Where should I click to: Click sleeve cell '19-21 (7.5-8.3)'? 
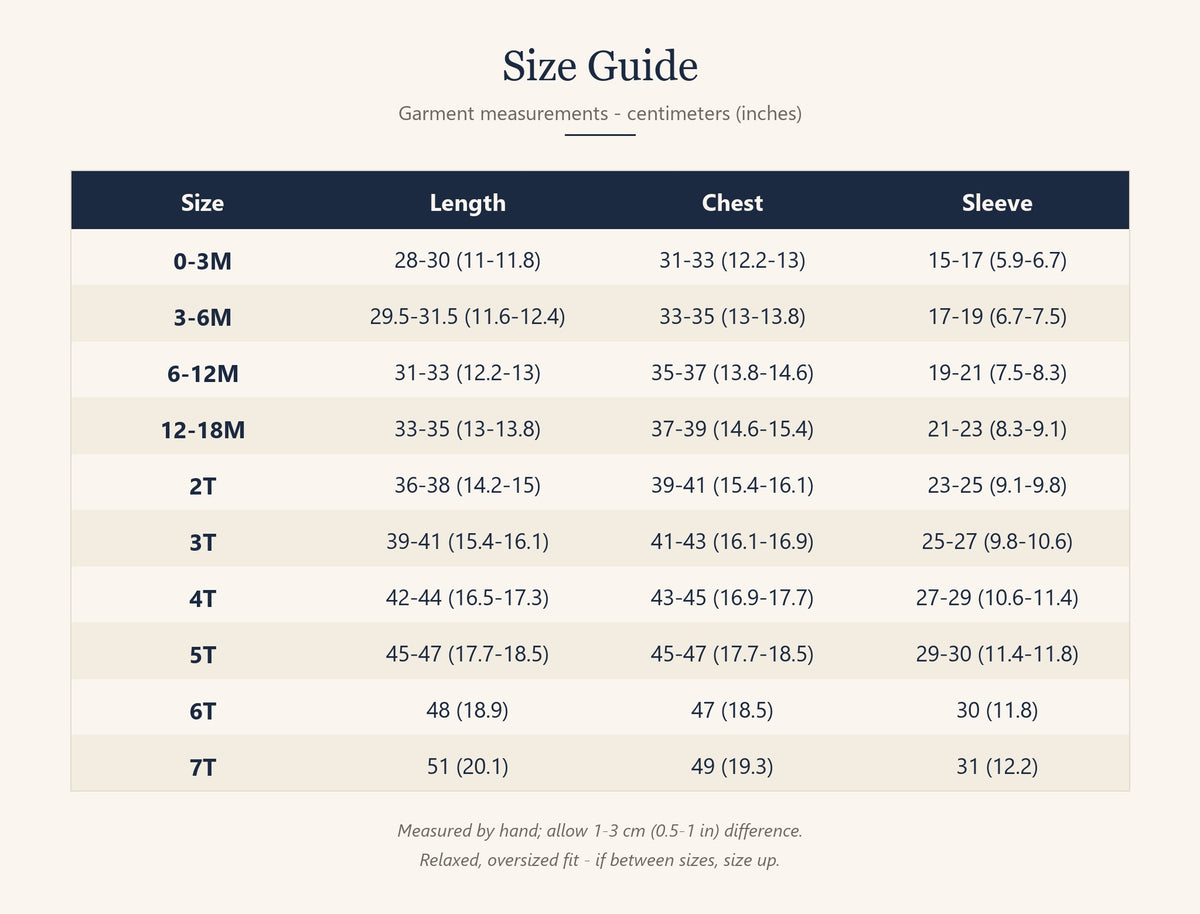997,373
